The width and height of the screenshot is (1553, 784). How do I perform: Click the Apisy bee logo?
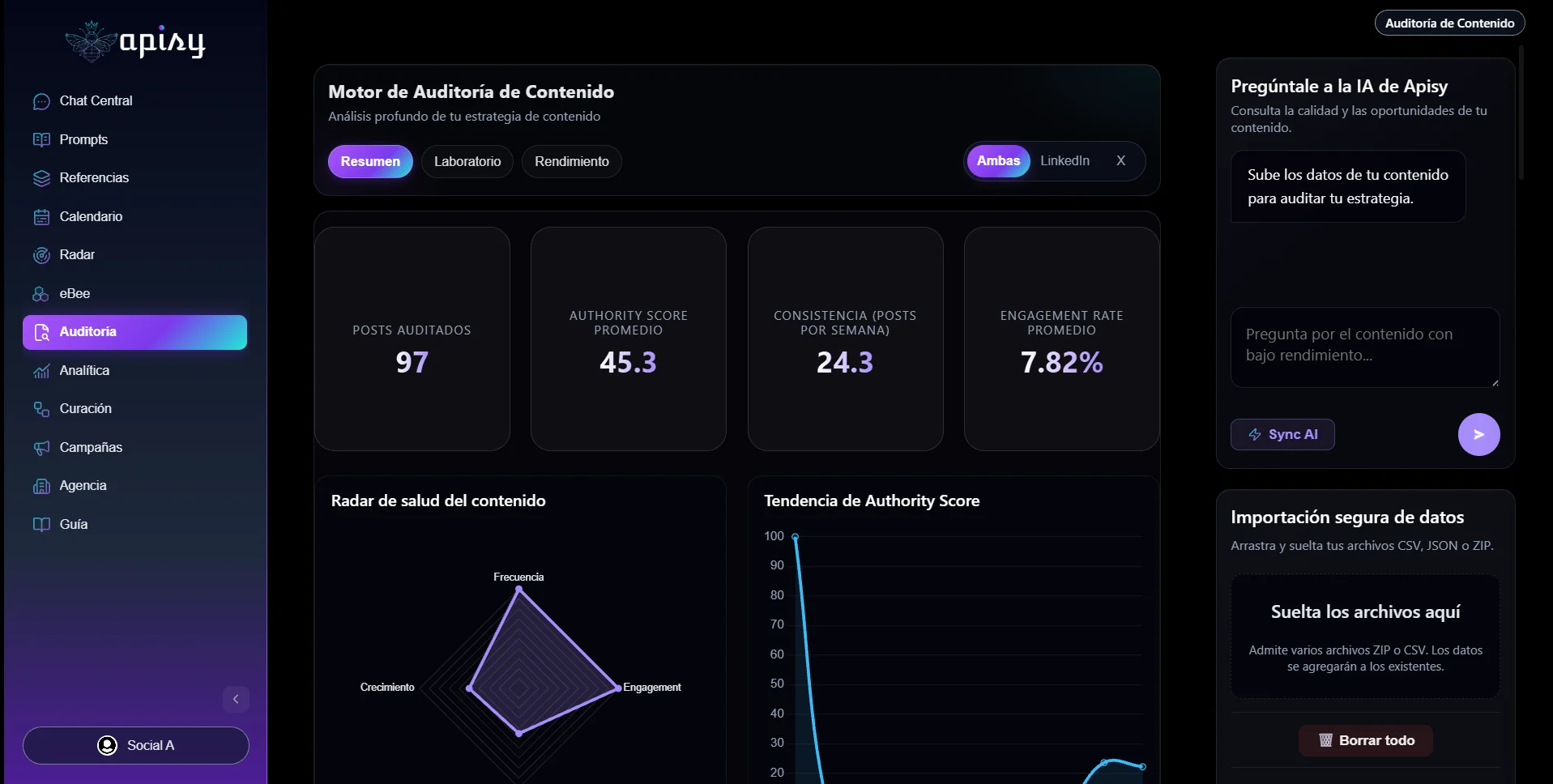(91, 41)
